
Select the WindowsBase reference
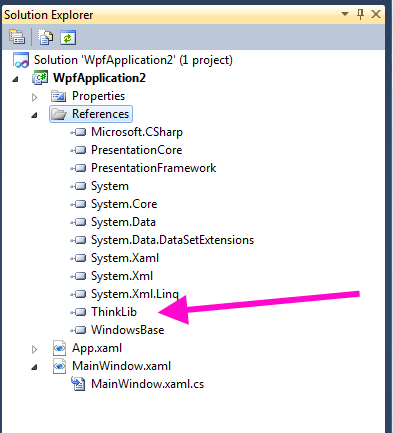(128, 330)
